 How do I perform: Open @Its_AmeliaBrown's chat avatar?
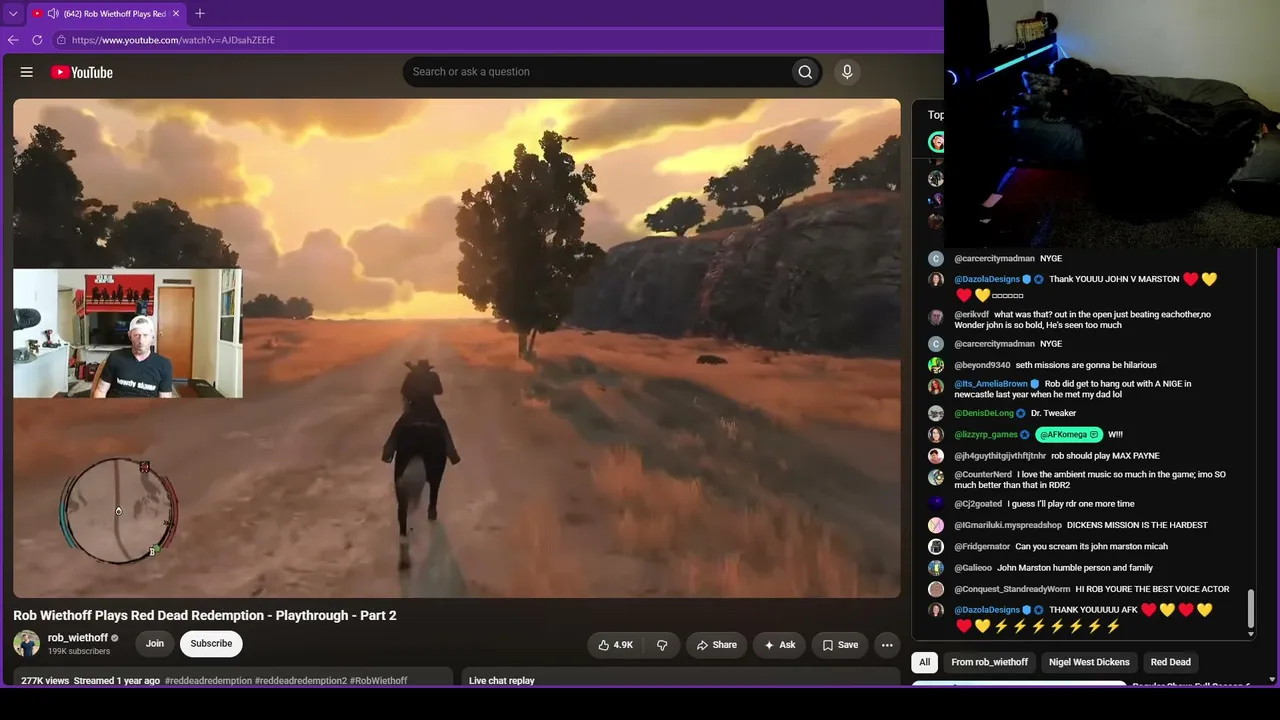click(936, 386)
